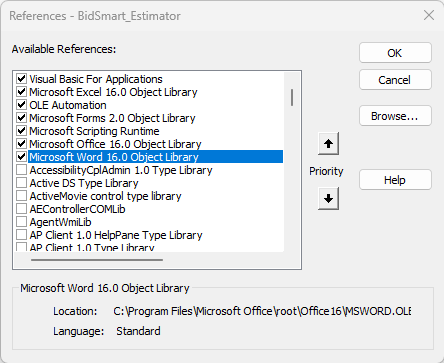Viewport: 444px width, 363px height.
Task: Open Browse to add a reference
Action: click(395, 116)
